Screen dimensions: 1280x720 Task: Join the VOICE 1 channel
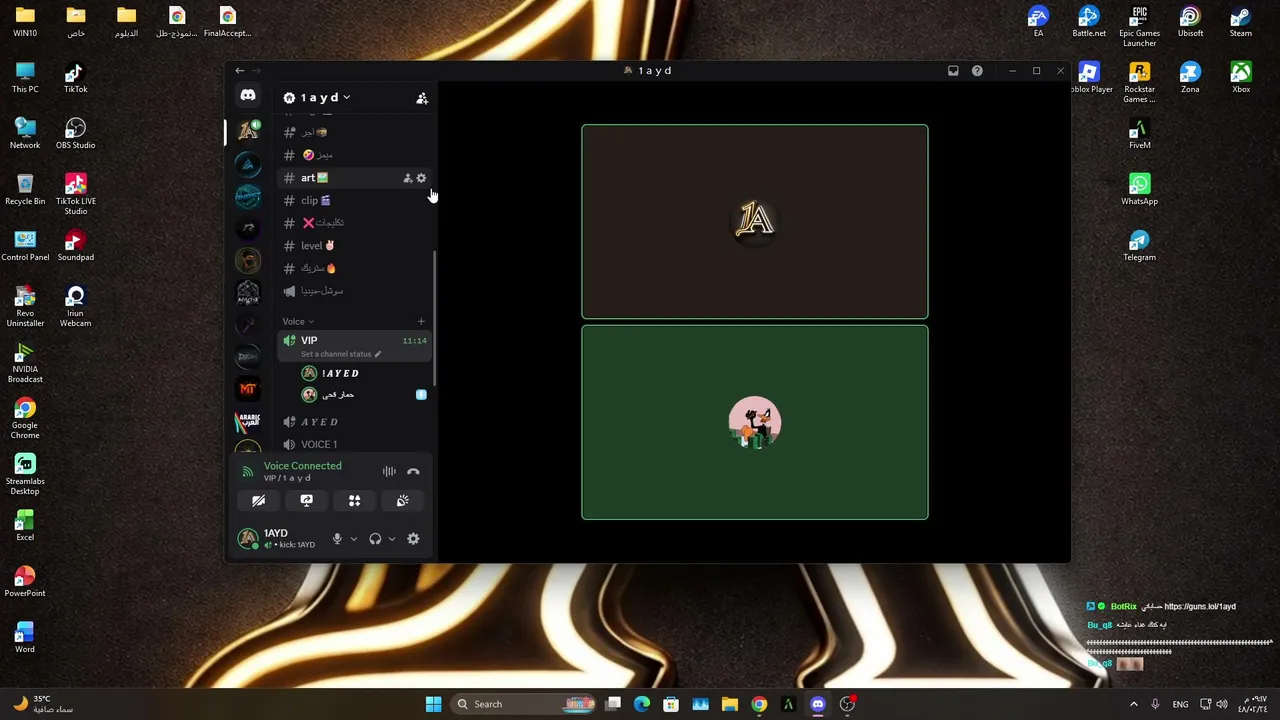tap(355, 444)
